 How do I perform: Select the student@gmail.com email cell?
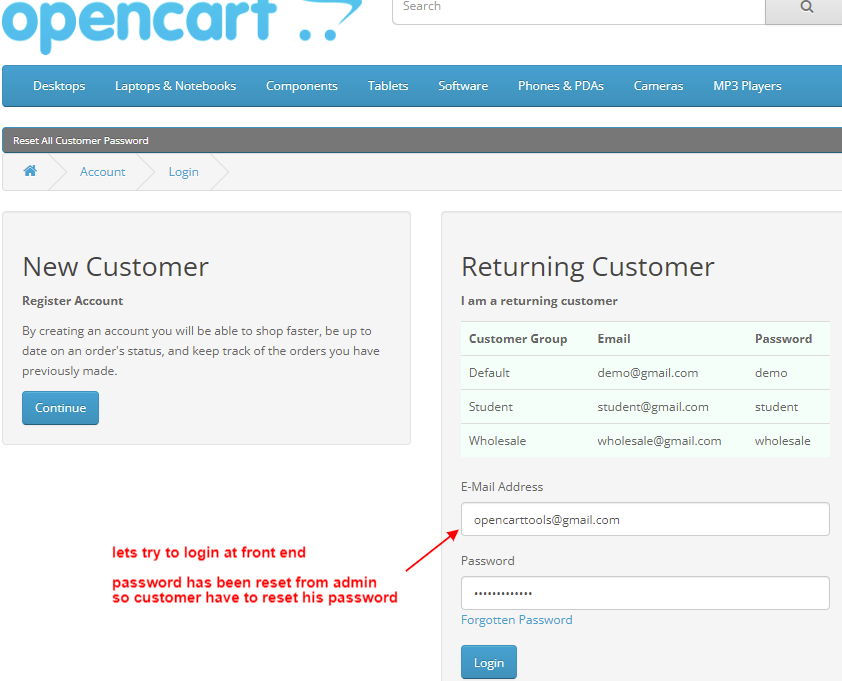click(653, 407)
